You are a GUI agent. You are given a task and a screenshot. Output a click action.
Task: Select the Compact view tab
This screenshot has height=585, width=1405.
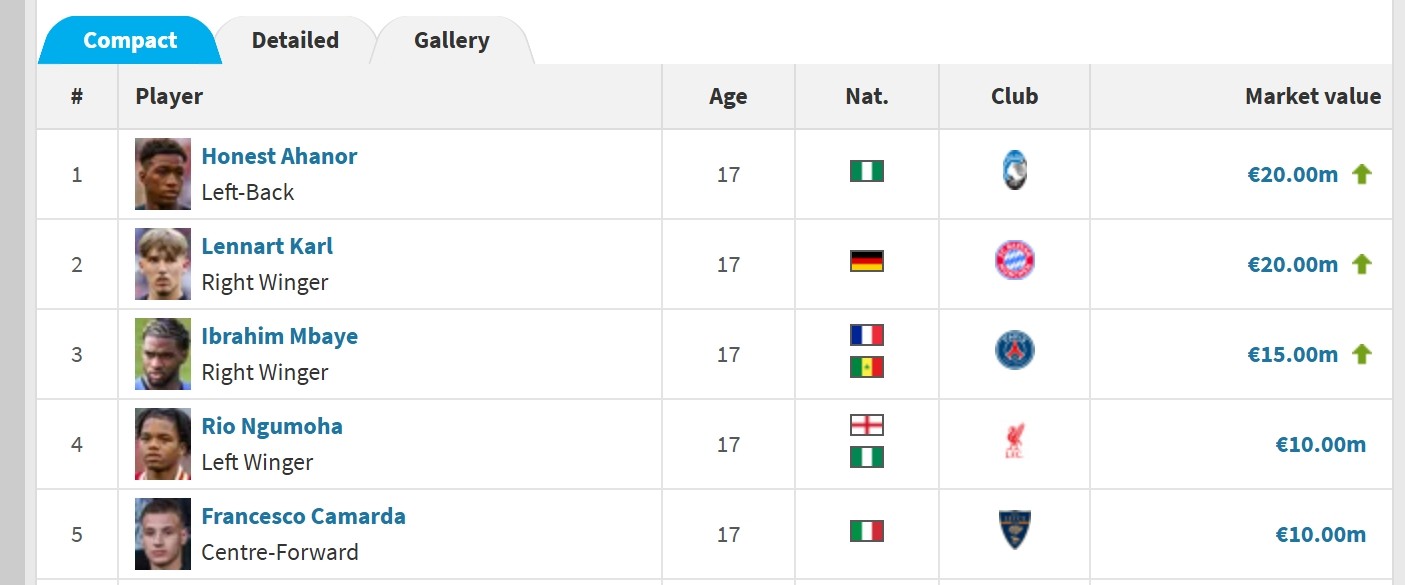130,41
